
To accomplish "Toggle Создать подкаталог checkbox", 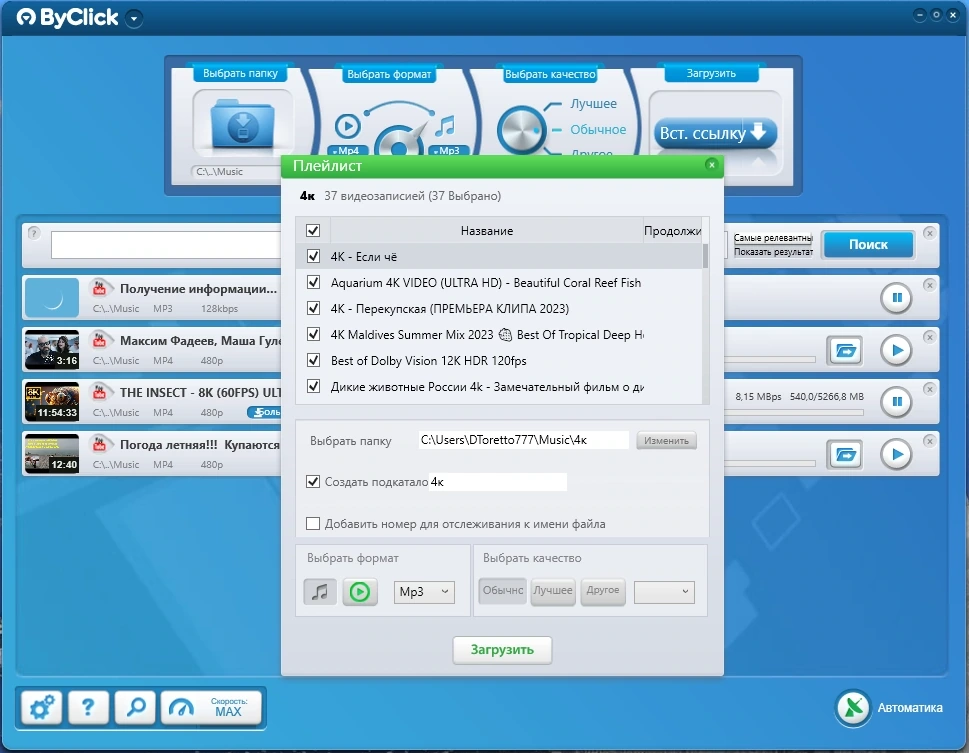I will (x=313, y=481).
